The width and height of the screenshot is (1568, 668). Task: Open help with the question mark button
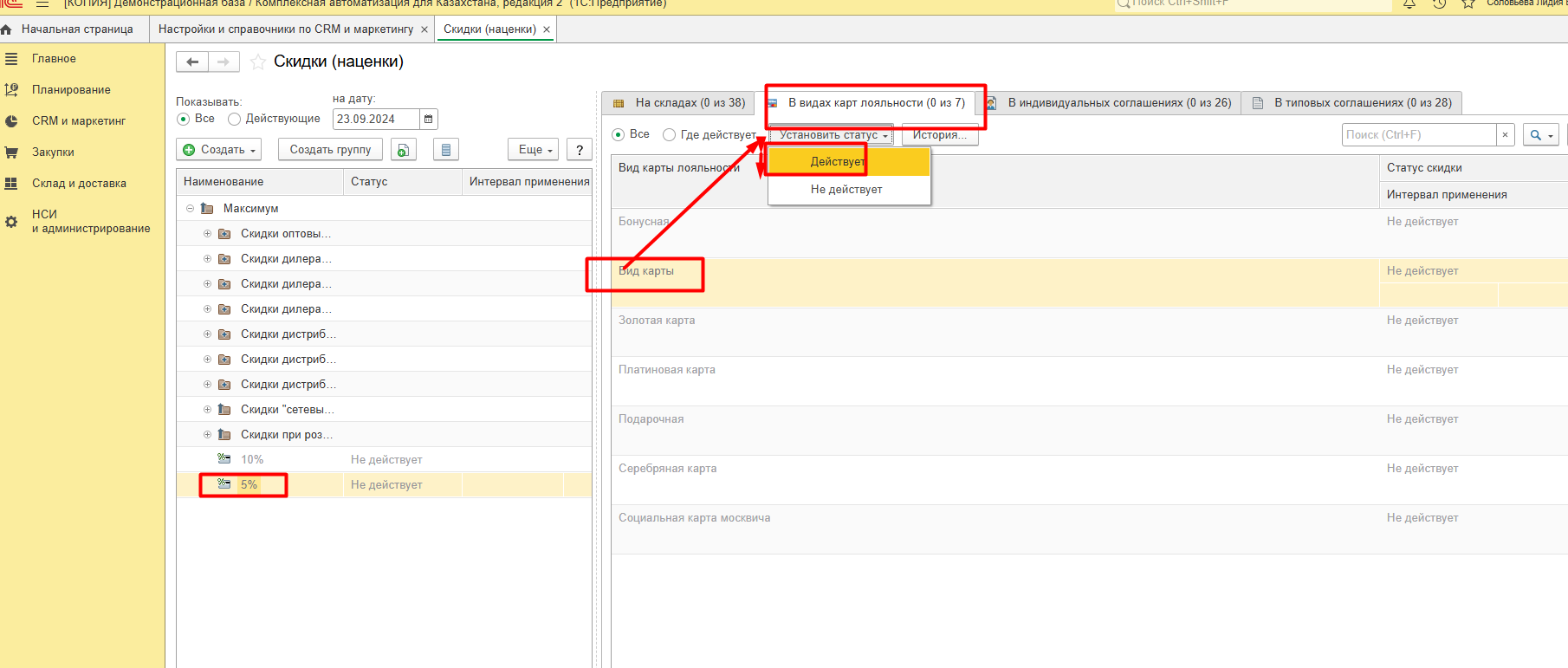point(580,150)
